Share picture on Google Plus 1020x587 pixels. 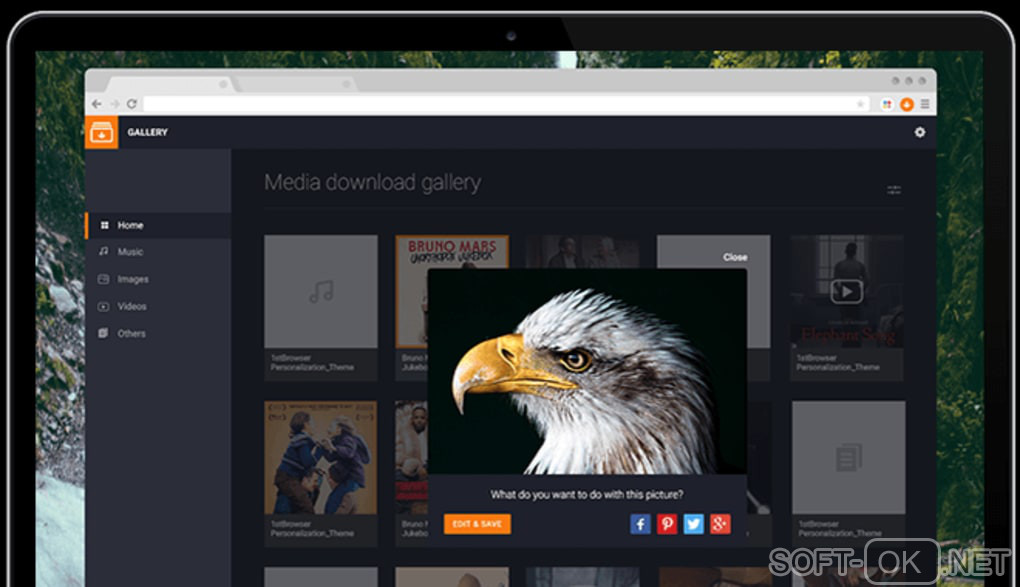tap(720, 524)
